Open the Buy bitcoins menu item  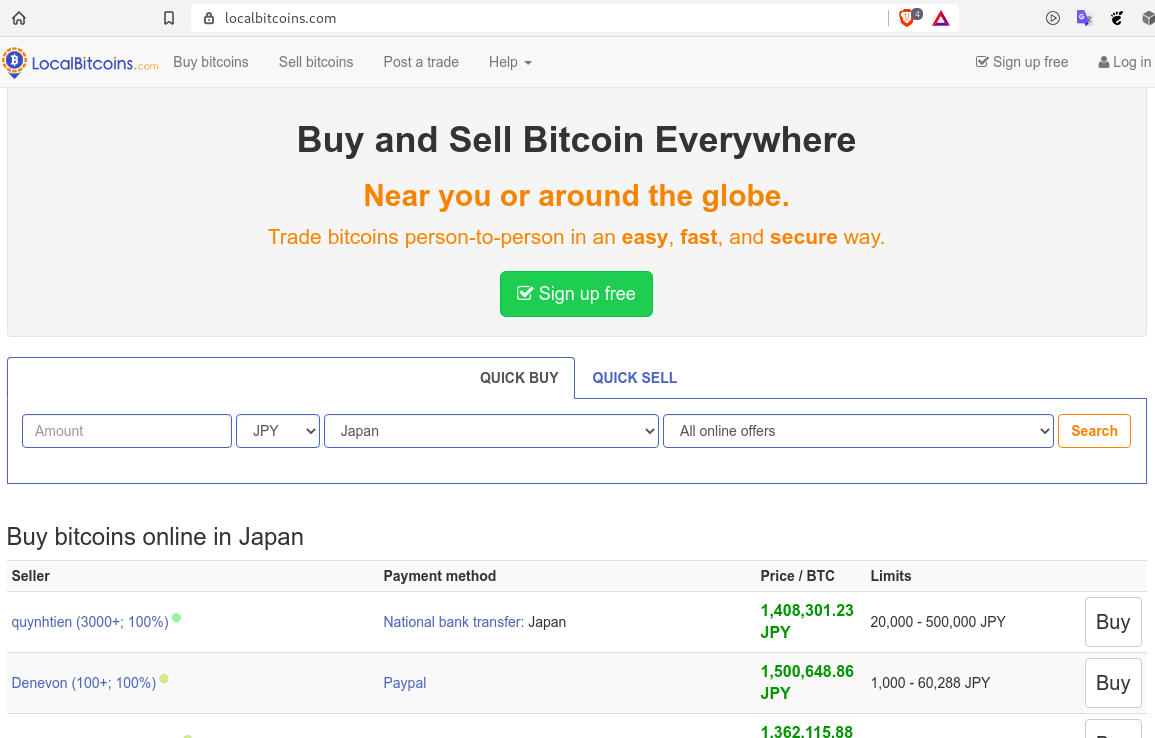click(x=211, y=62)
